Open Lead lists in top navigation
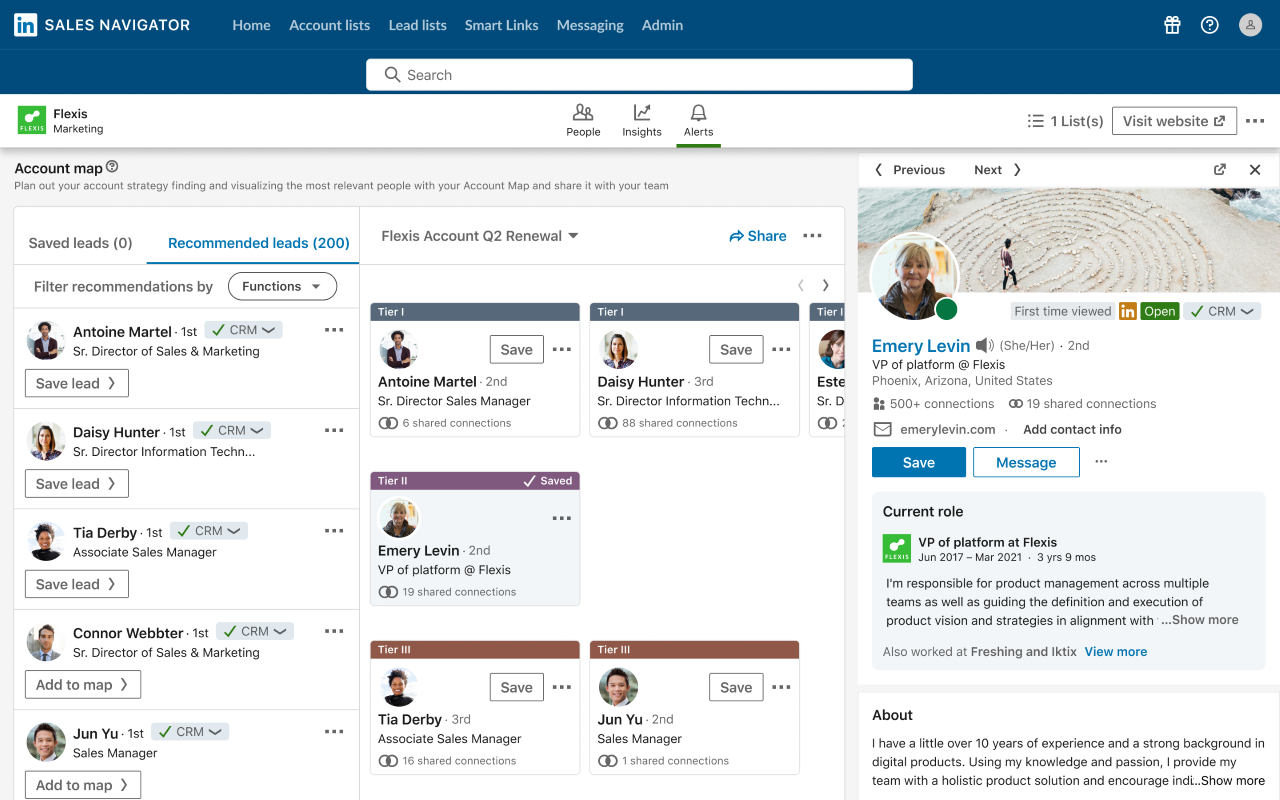The width and height of the screenshot is (1280, 800). tap(417, 25)
